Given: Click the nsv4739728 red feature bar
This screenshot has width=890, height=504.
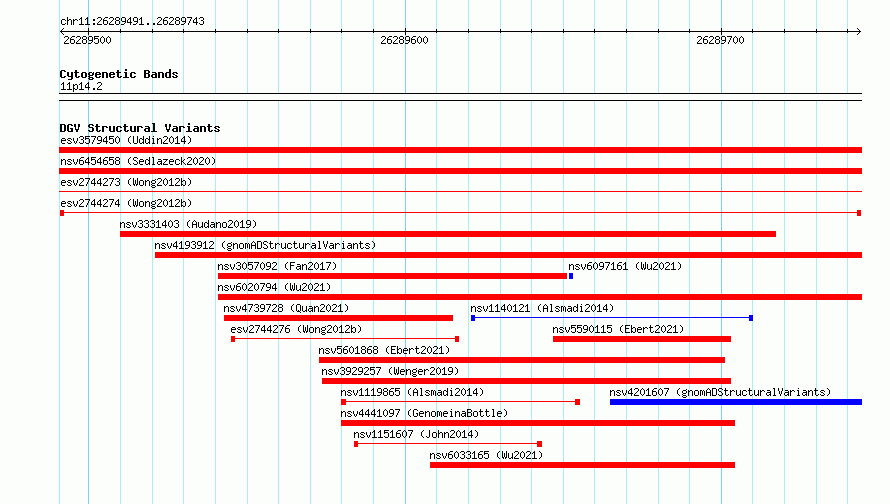Looking at the screenshot, I should [338, 318].
